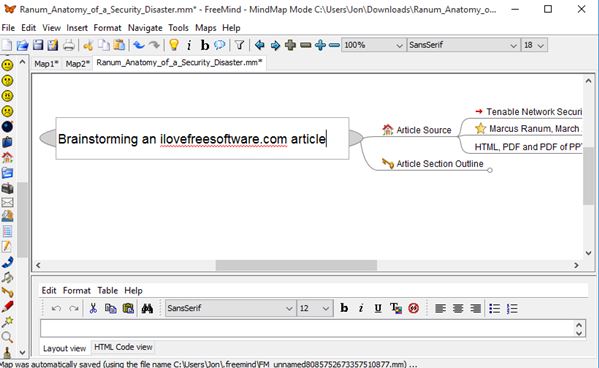
Task: Click the main toolbar Paste icon
Action: (120, 45)
